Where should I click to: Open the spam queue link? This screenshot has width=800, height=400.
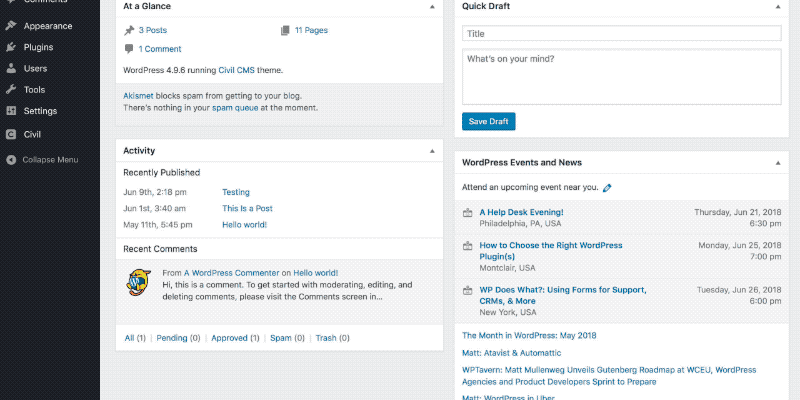[x=235, y=108]
